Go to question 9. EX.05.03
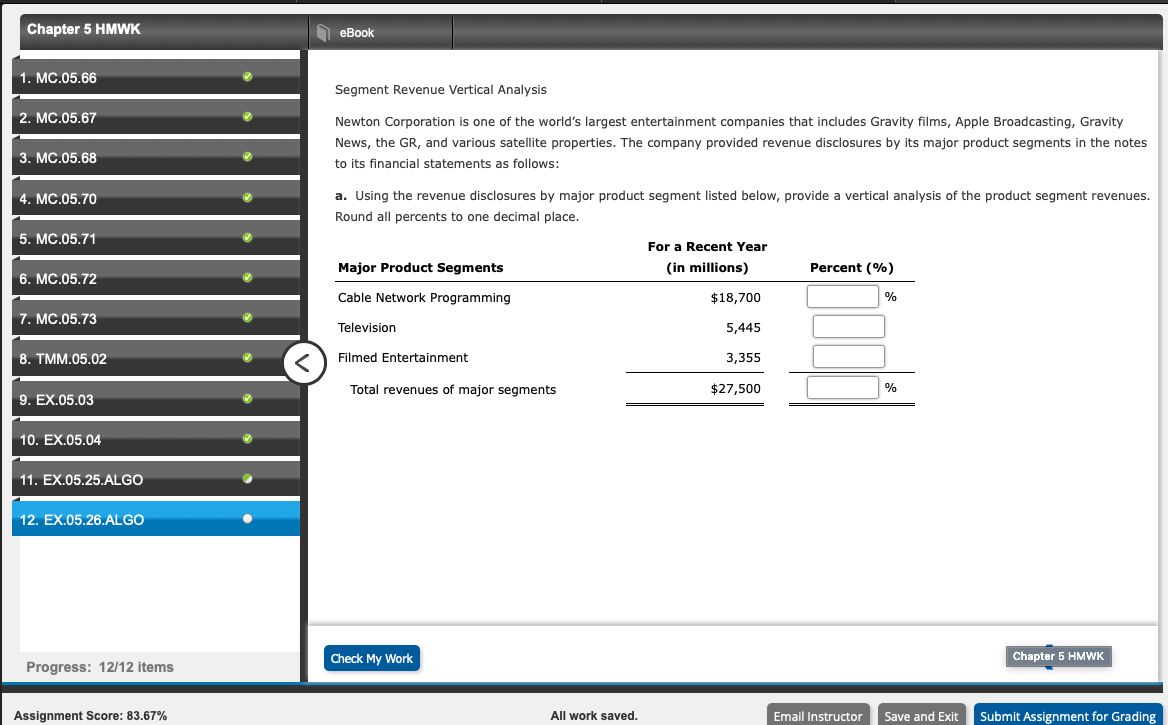 156,399
